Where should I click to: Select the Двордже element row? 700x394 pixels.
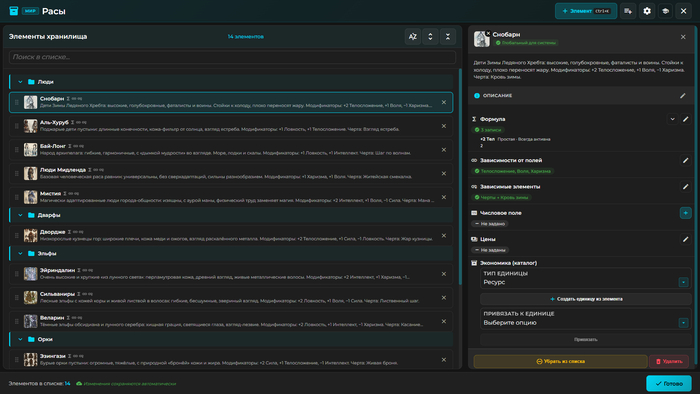coord(231,235)
